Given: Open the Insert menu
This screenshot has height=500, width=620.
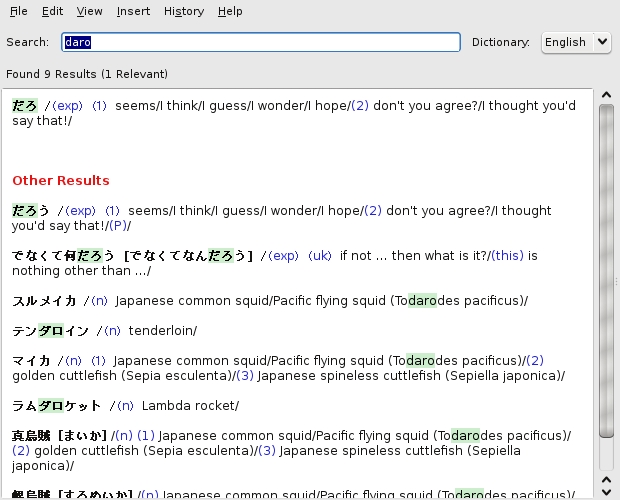Looking at the screenshot, I should click(x=133, y=11).
